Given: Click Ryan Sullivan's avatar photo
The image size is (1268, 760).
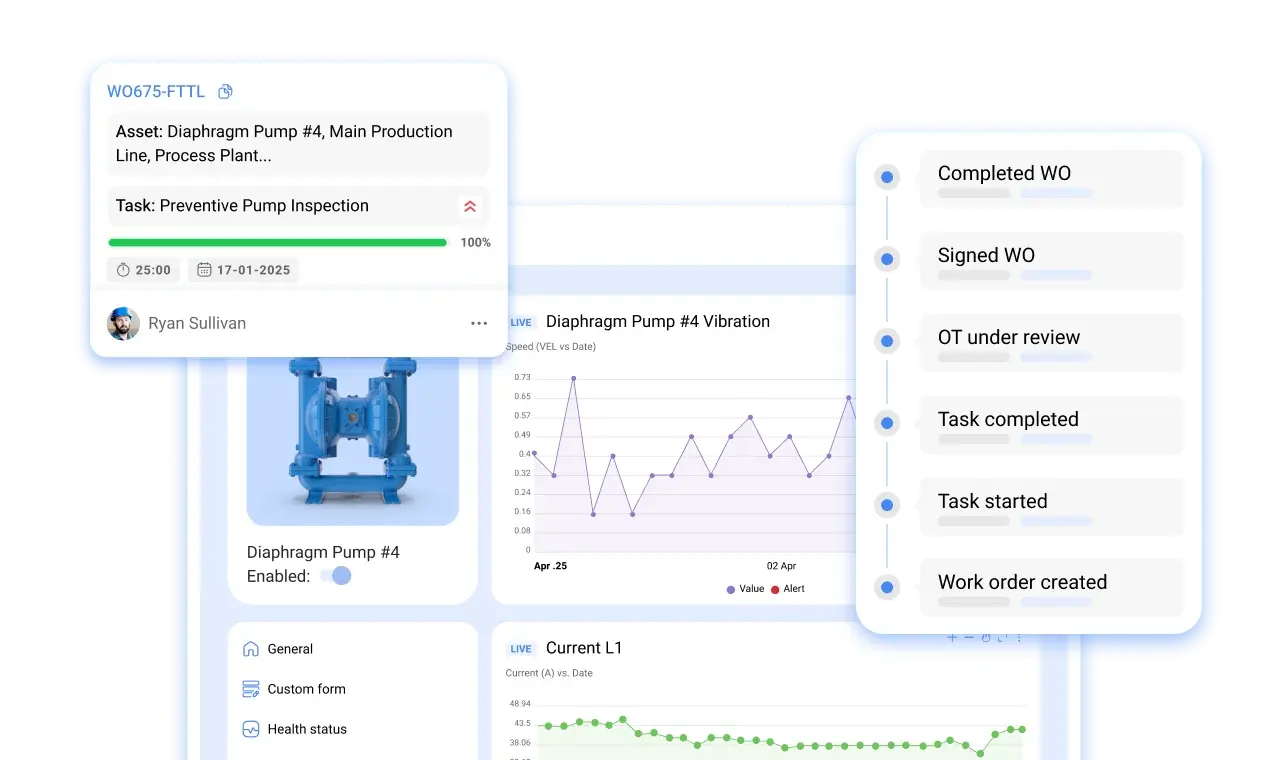Looking at the screenshot, I should tap(123, 323).
